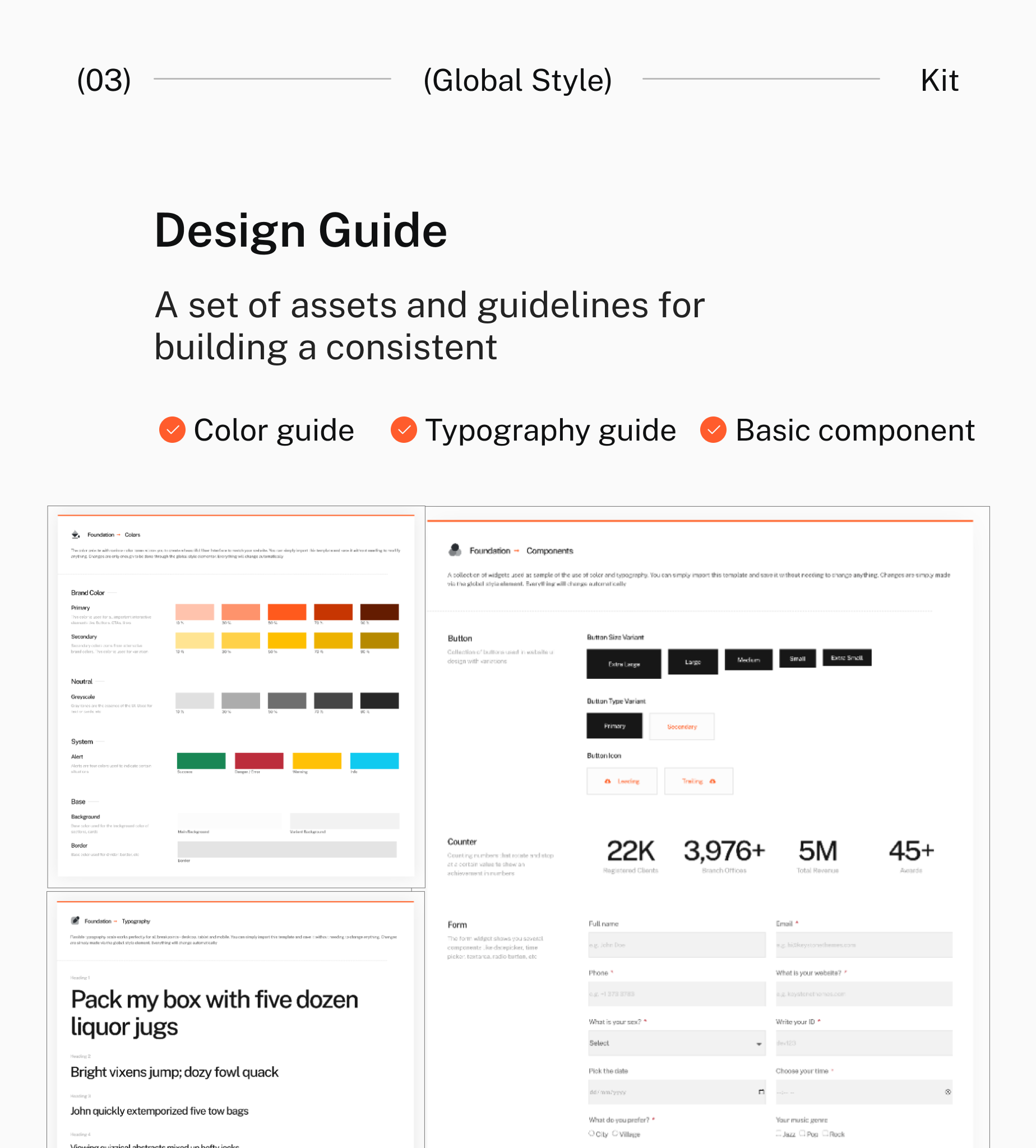Click the Colors breadcrumb label

click(133, 534)
